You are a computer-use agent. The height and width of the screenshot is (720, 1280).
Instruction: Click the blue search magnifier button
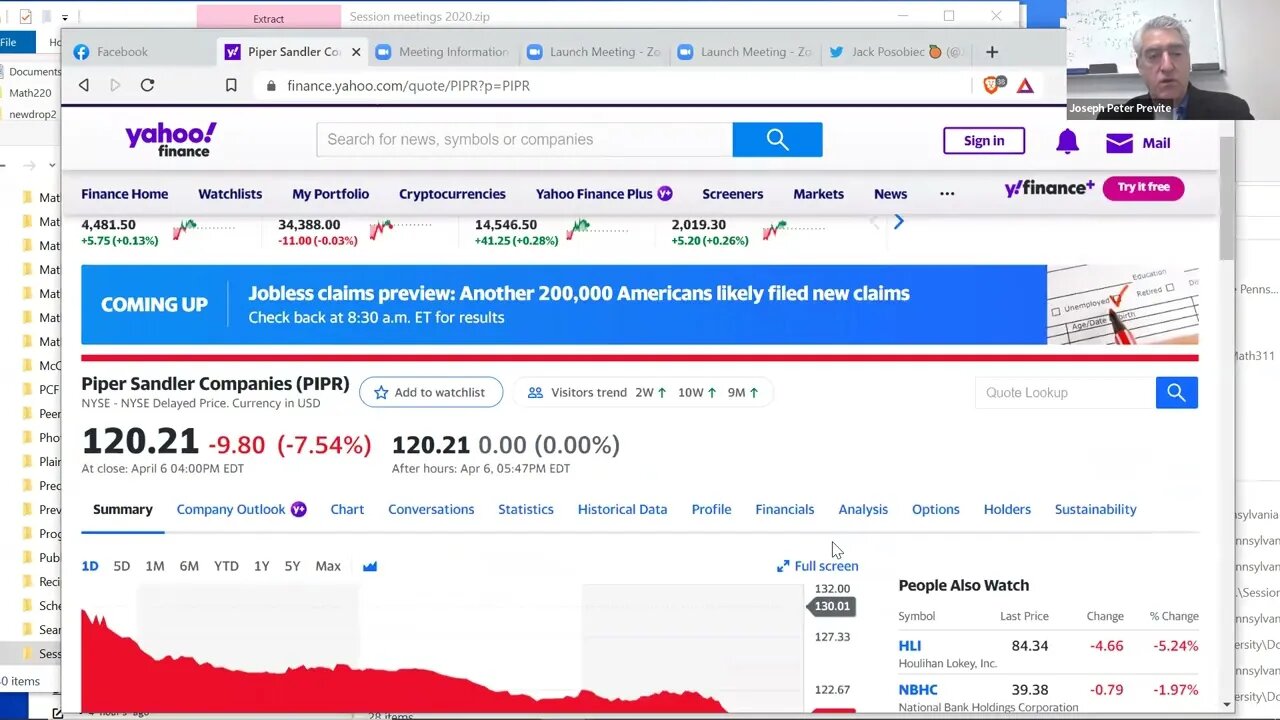(777, 140)
